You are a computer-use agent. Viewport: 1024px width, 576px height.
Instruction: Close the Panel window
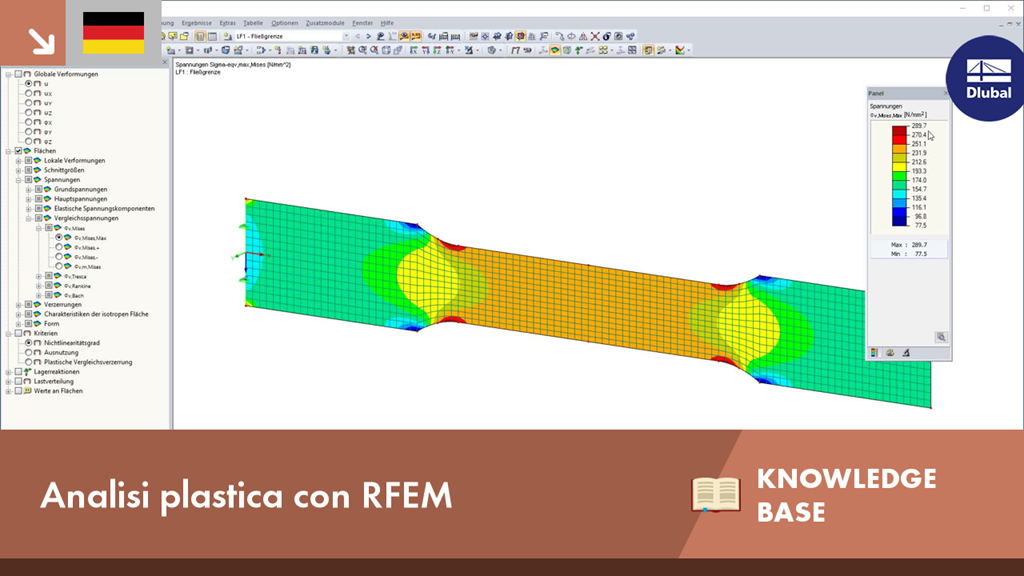944,93
